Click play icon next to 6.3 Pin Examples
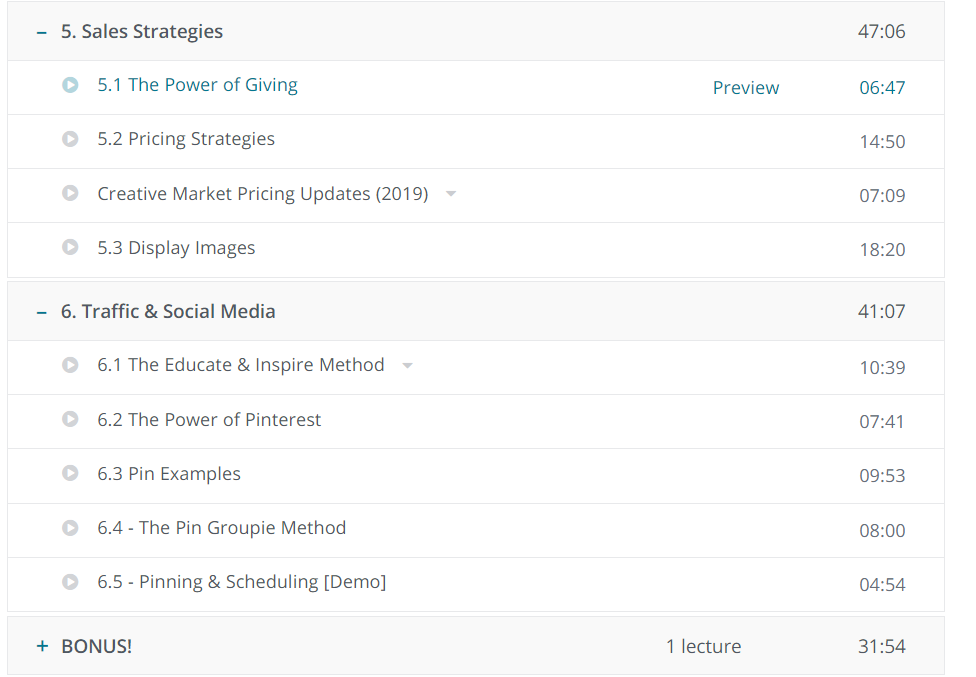This screenshot has height=677, width=976. point(70,474)
